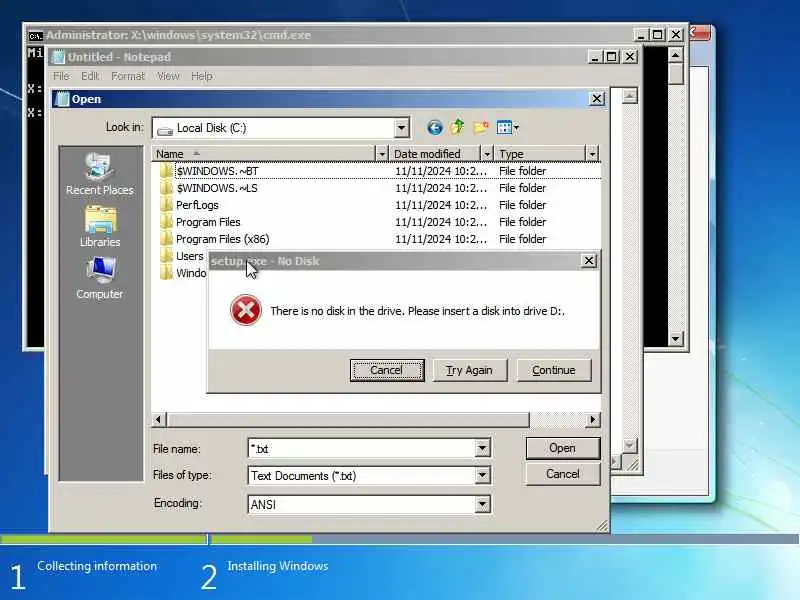Open Notepad's Edit menu

point(90,76)
